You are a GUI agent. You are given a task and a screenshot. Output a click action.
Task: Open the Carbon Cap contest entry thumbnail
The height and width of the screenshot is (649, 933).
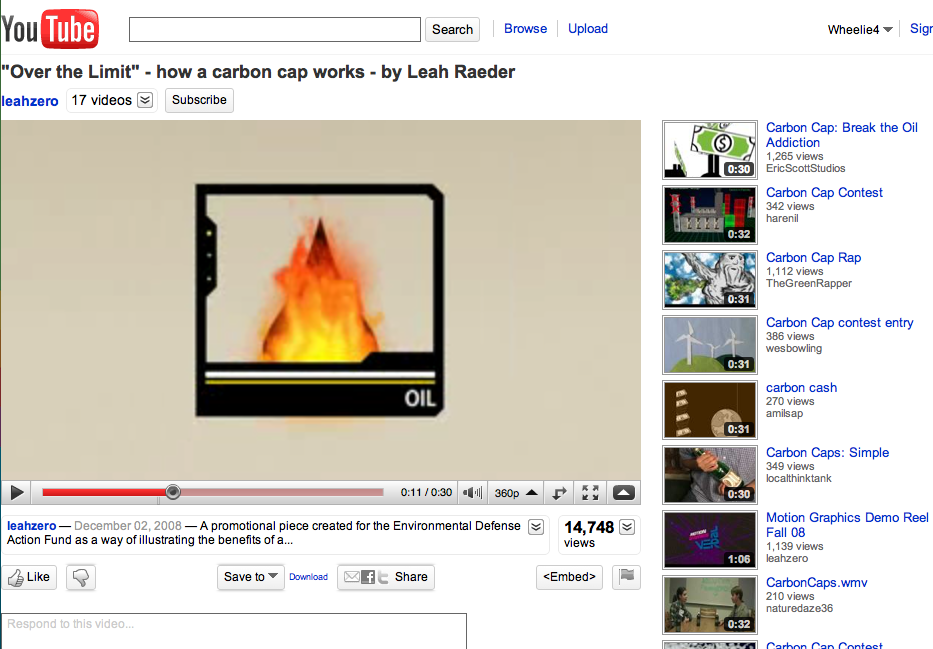tap(710, 344)
